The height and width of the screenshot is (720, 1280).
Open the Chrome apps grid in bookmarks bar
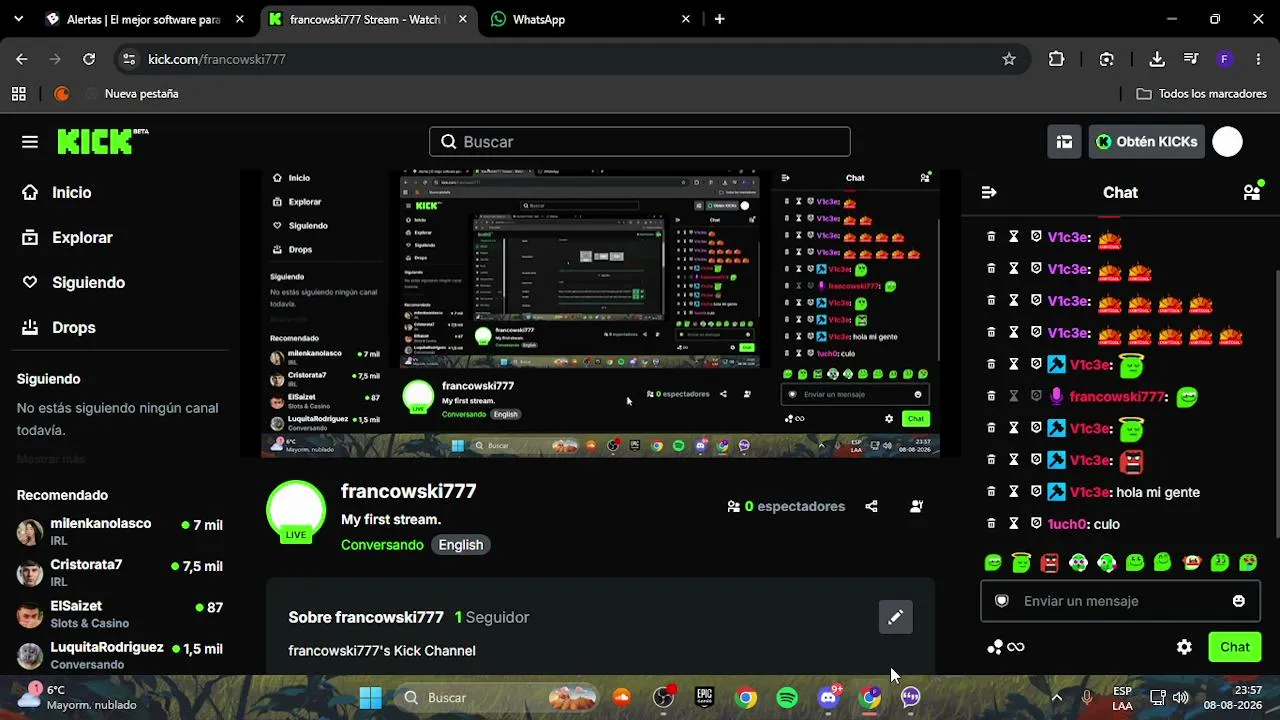point(18,93)
